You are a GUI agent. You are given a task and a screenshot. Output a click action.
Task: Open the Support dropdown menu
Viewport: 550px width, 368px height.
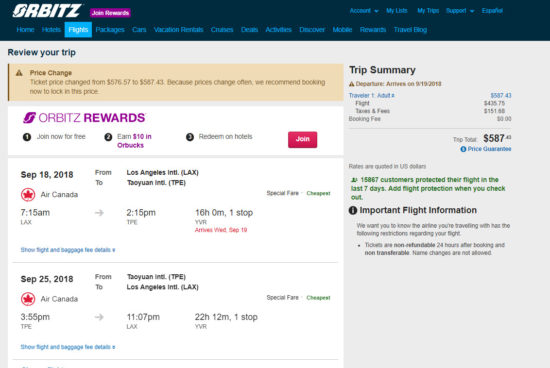[x=460, y=11]
